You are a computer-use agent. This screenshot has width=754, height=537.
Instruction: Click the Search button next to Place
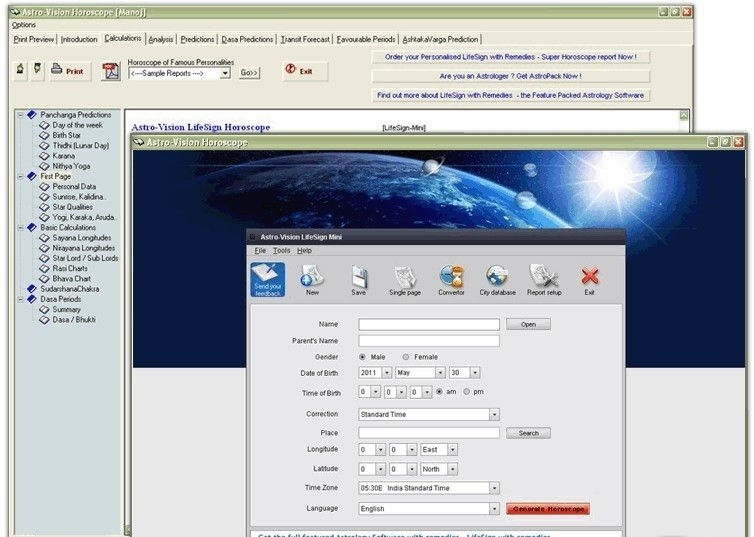coord(528,433)
